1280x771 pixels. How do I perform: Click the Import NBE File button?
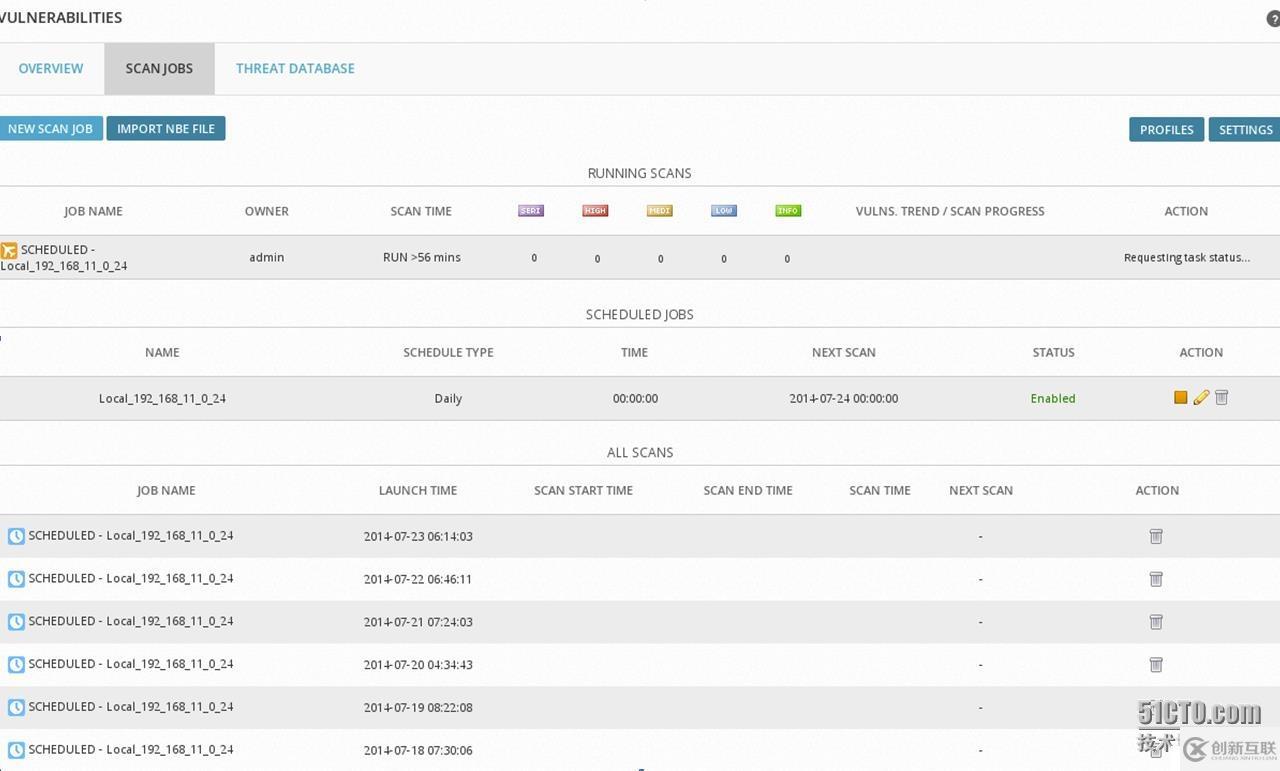coord(166,129)
